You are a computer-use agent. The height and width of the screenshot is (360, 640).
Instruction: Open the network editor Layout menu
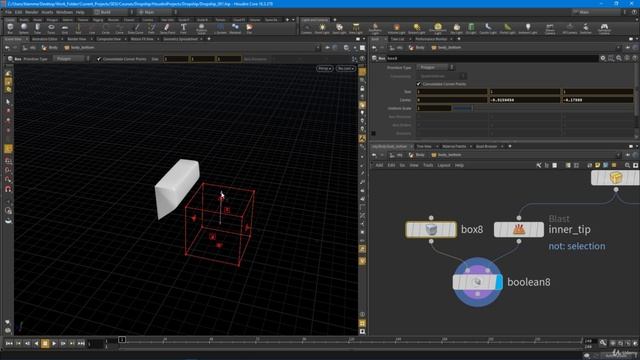[x=444, y=165]
